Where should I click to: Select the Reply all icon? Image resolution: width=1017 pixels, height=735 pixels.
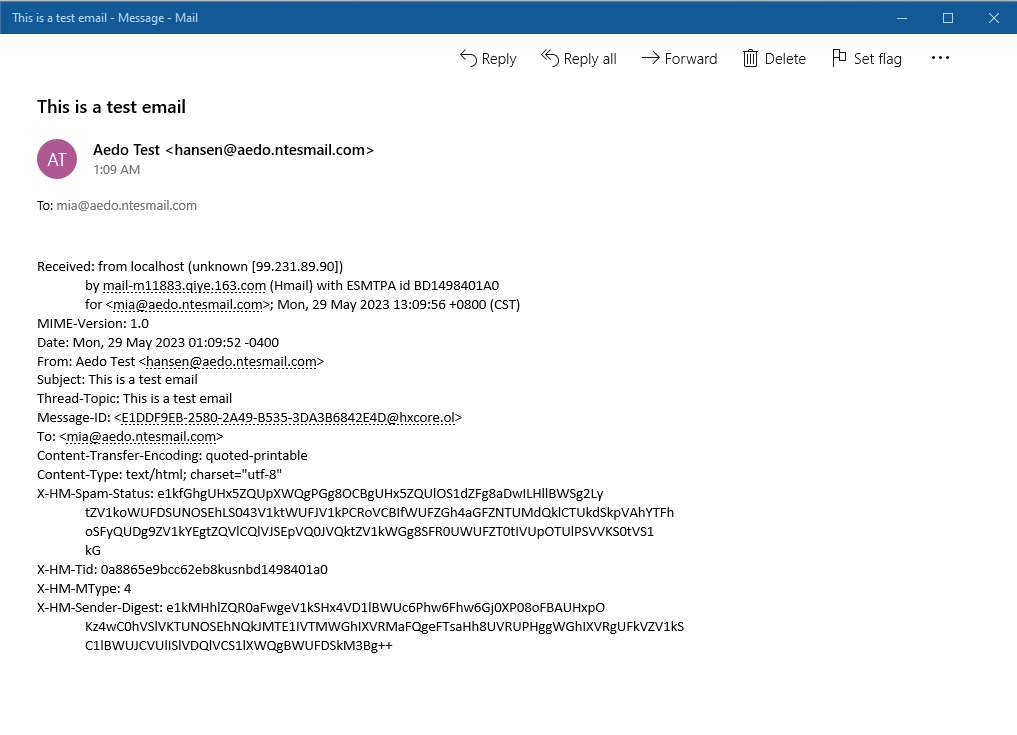tap(551, 58)
